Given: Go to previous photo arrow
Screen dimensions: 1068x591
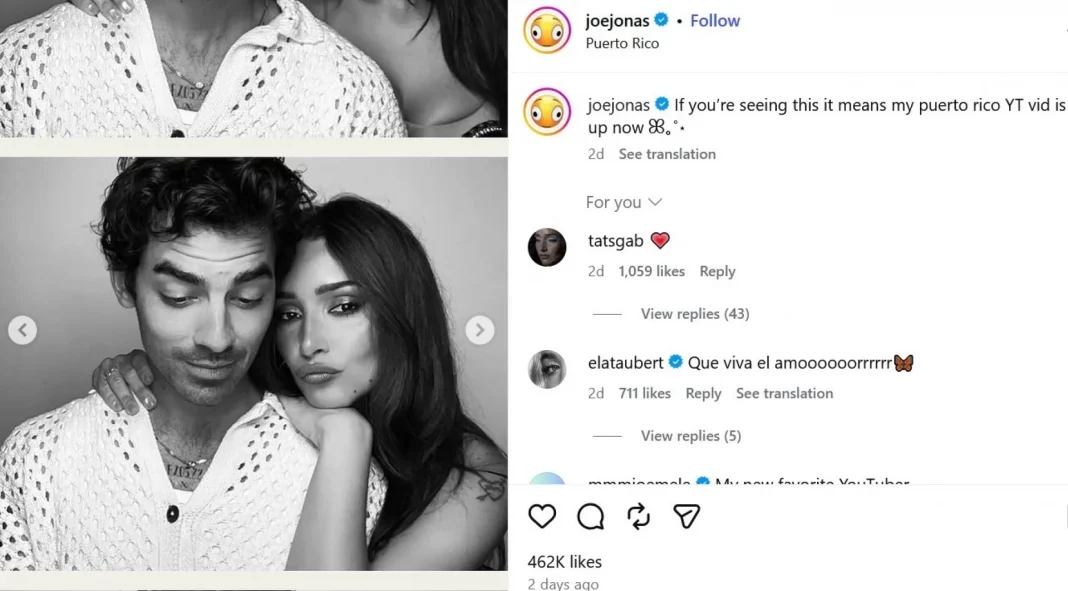Looking at the screenshot, I should (x=22, y=330).
